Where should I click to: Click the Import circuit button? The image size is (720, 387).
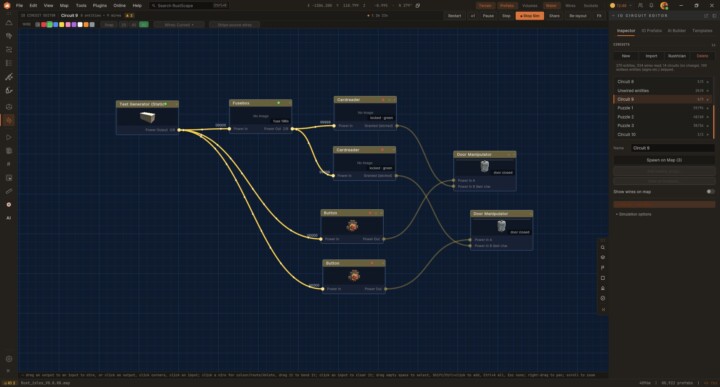tap(651, 56)
